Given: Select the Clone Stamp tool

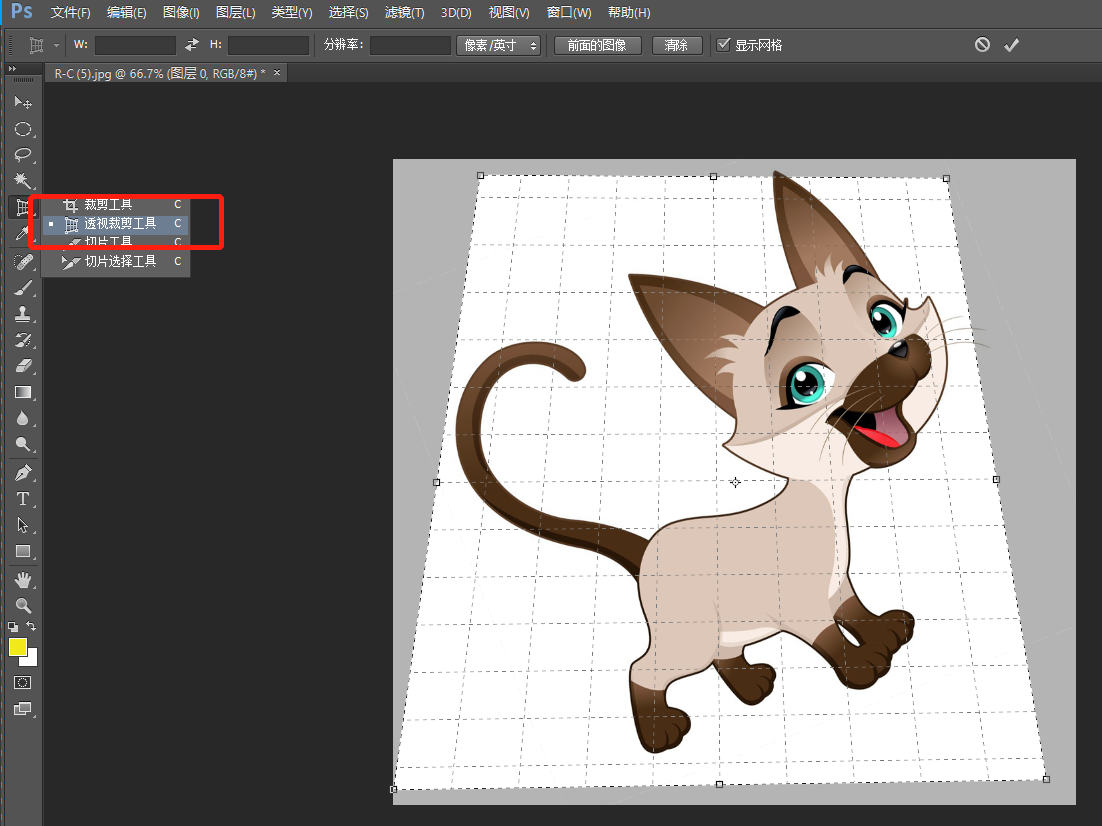Looking at the screenshot, I should 22,314.
